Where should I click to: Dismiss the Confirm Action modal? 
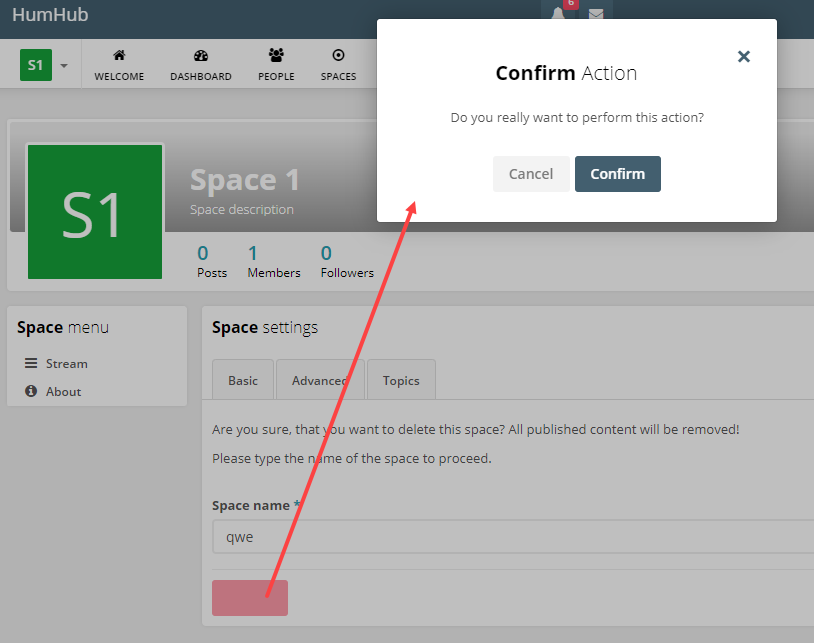point(743,57)
